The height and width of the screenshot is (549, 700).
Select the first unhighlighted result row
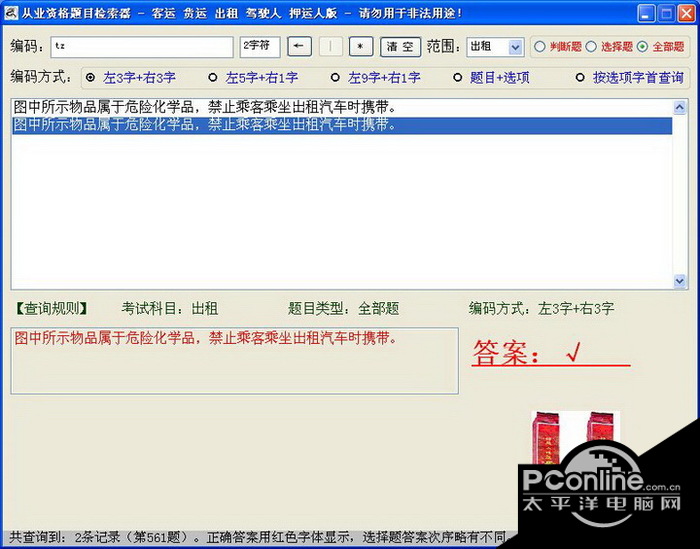pyautogui.click(x=342, y=108)
